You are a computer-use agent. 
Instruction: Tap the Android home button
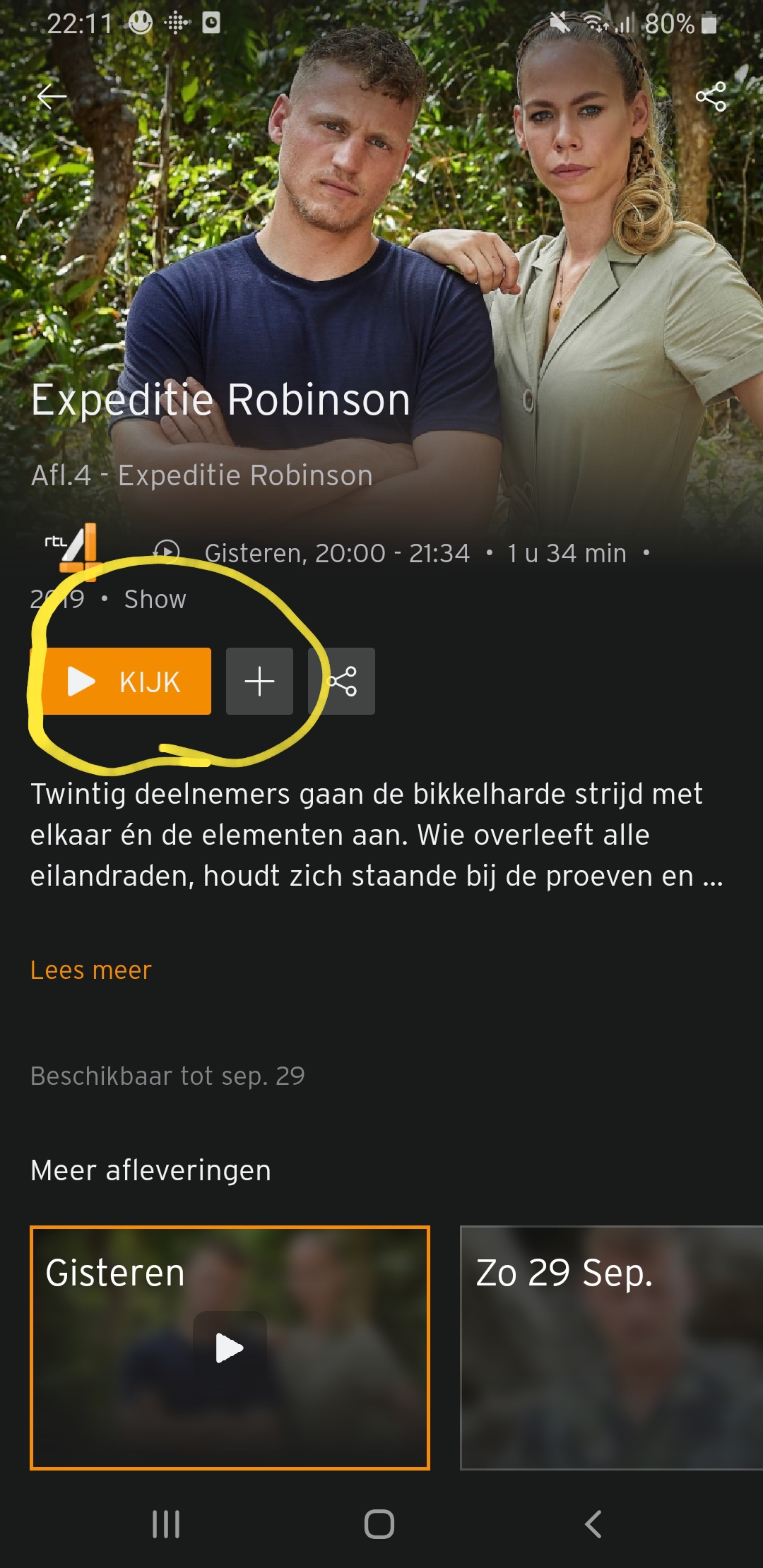click(x=379, y=1524)
